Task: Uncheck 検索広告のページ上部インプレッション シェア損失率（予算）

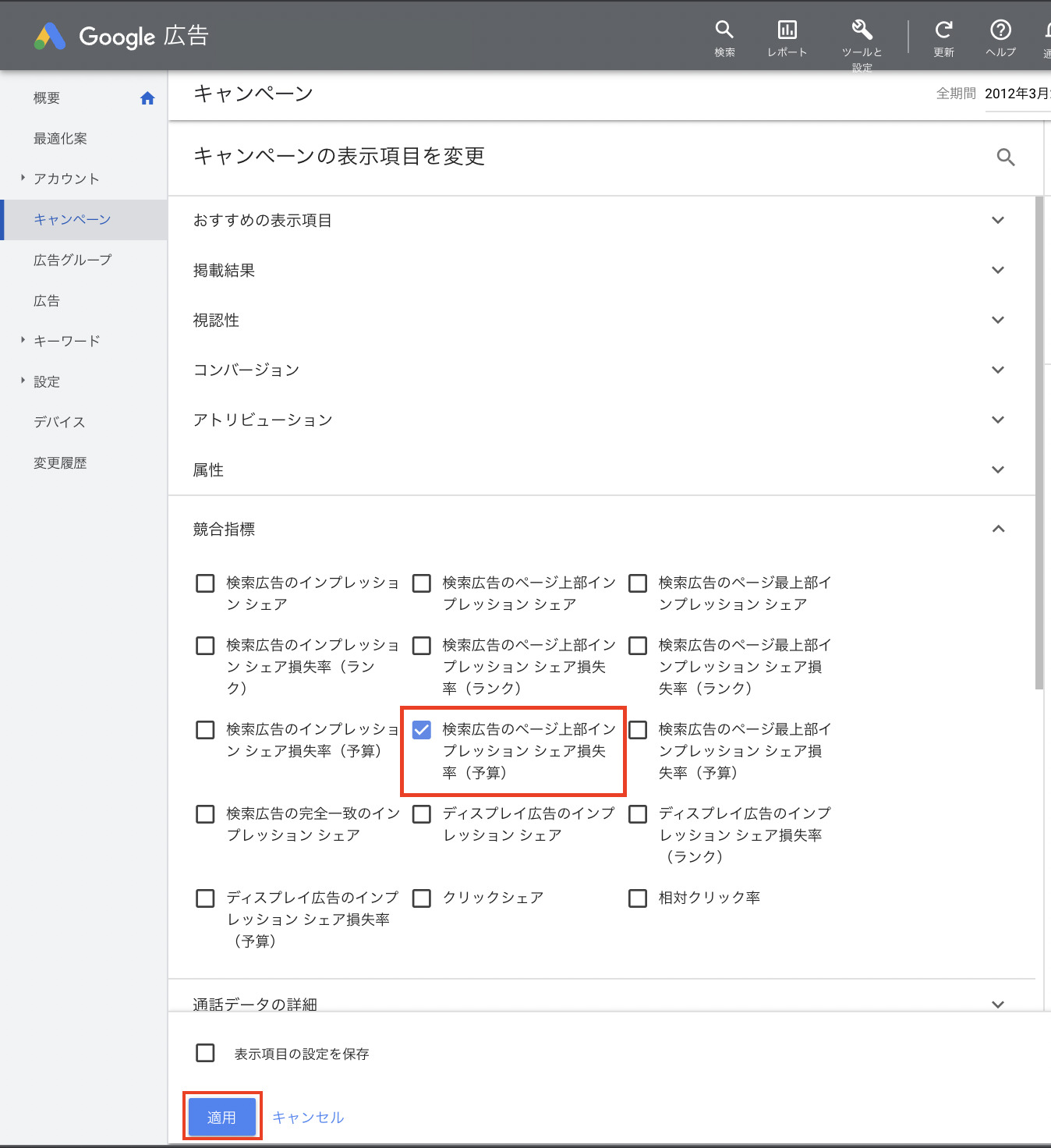Action: [x=422, y=730]
